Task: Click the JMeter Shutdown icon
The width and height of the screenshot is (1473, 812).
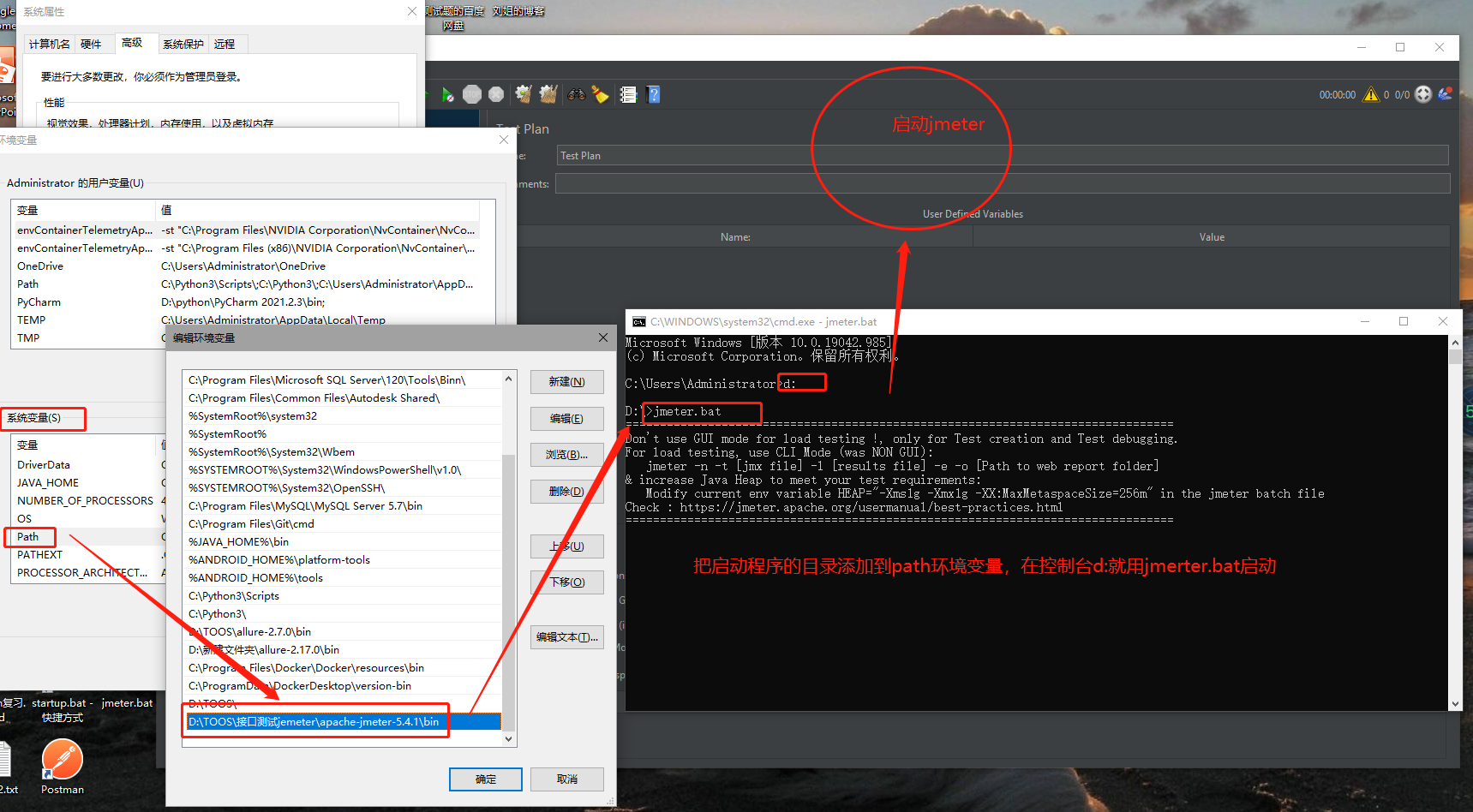Action: [x=496, y=95]
